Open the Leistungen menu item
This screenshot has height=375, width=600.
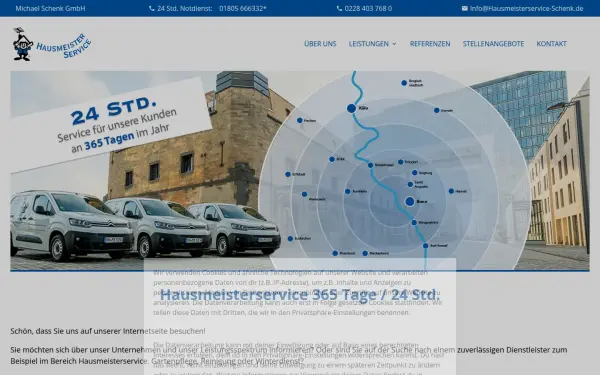point(368,44)
